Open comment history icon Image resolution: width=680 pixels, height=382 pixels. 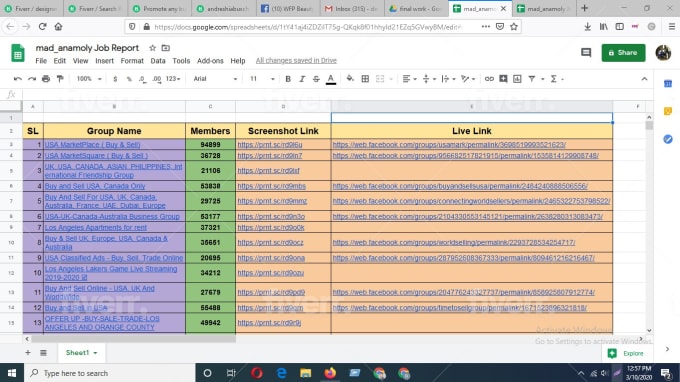coord(586,52)
